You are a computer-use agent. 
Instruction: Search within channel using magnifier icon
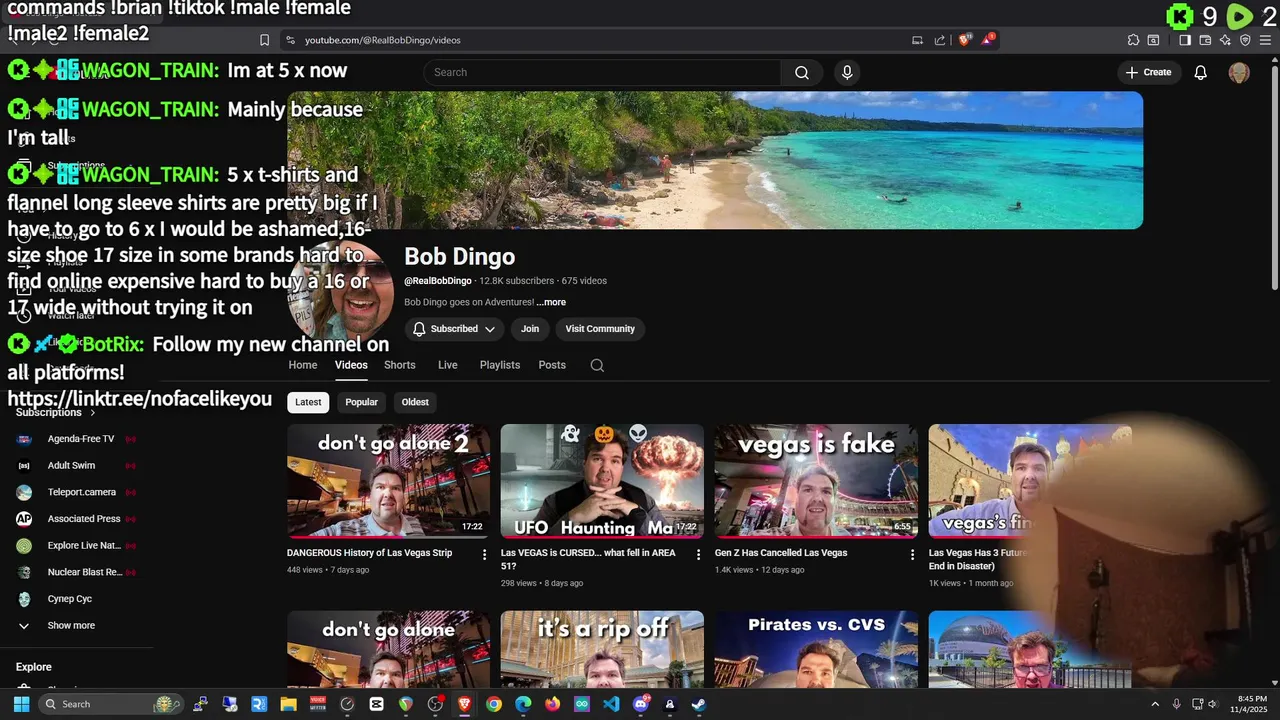(x=597, y=365)
